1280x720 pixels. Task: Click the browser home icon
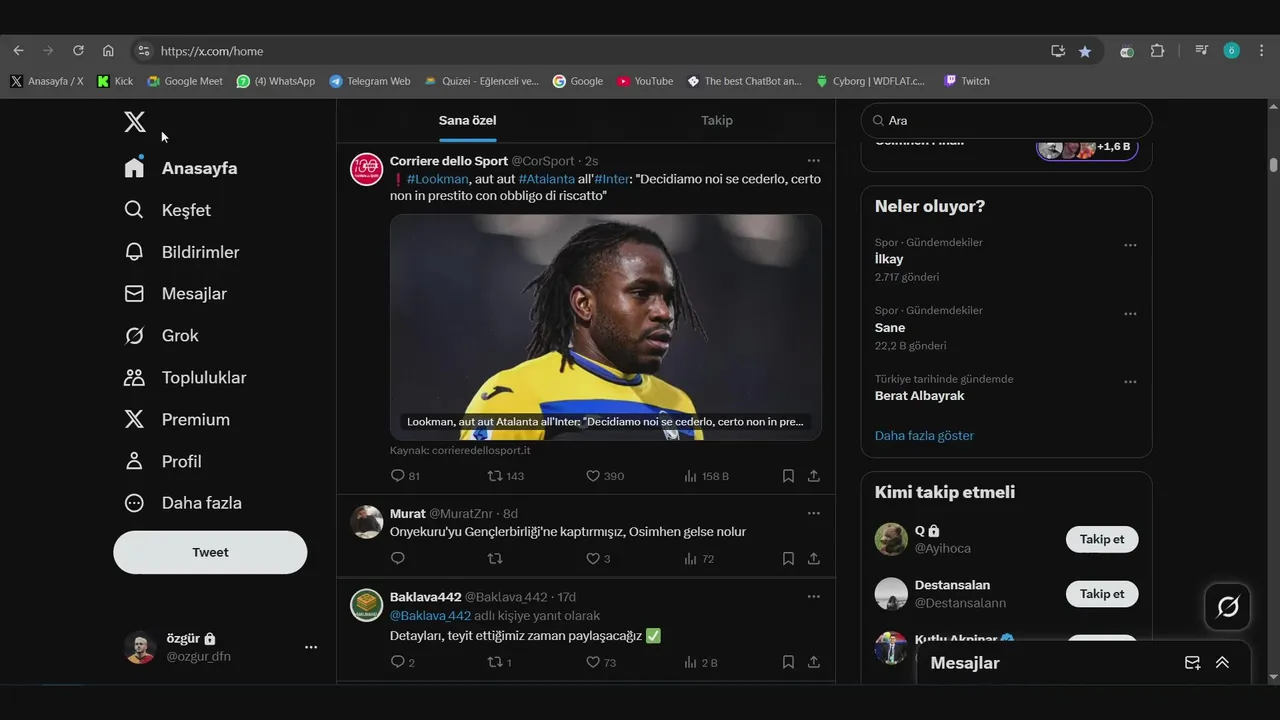[x=108, y=51]
